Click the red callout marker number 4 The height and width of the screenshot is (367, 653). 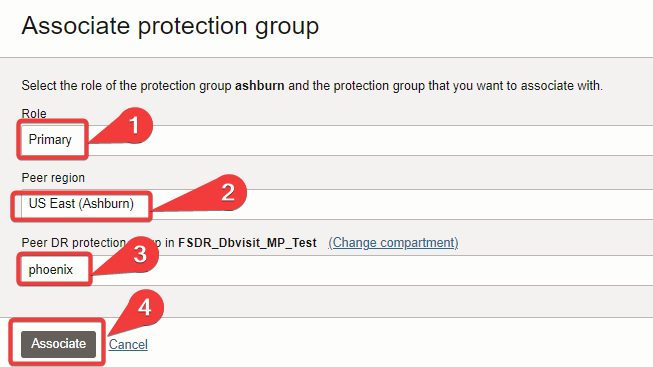point(145,307)
